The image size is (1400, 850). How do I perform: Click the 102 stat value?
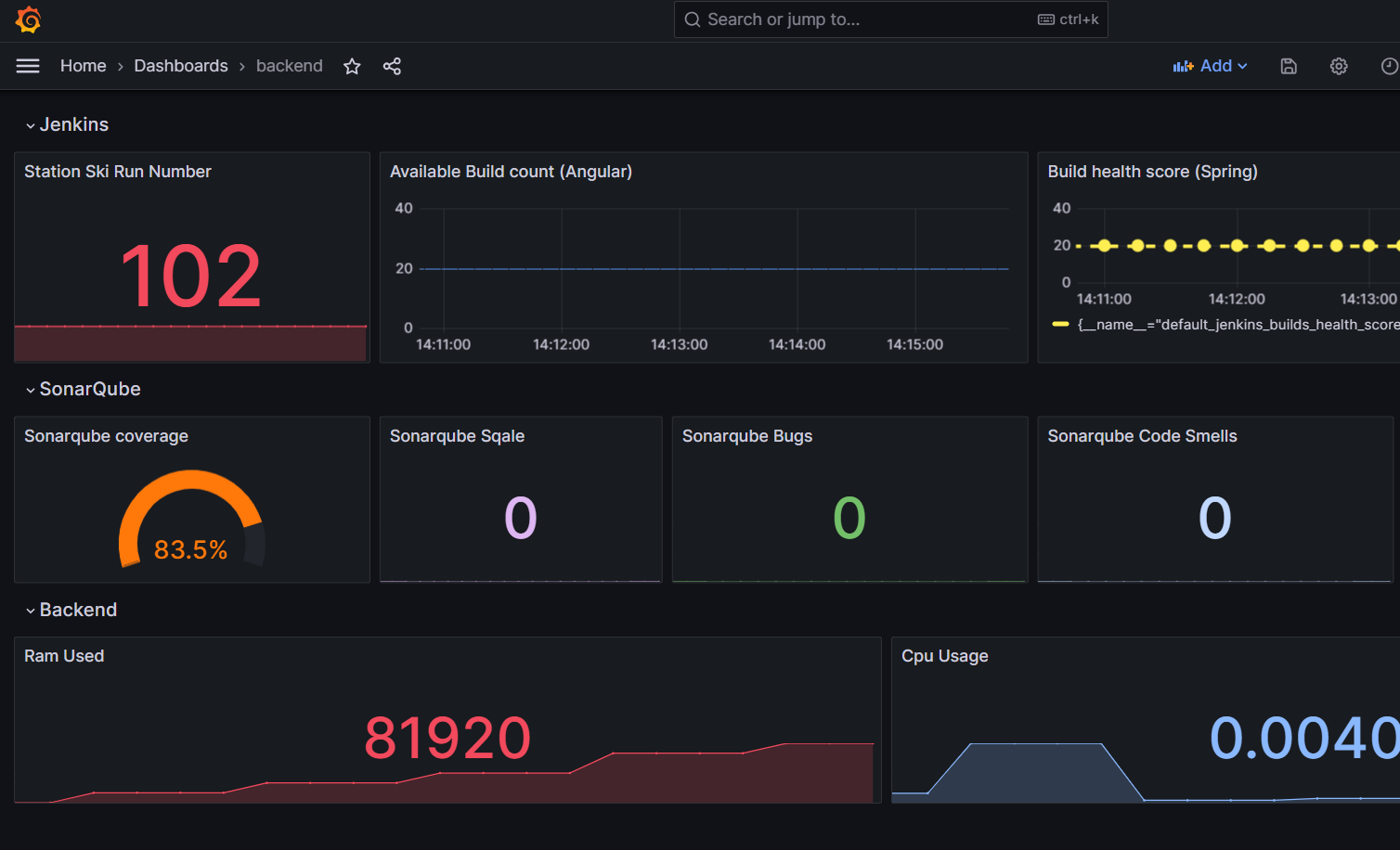click(191, 276)
